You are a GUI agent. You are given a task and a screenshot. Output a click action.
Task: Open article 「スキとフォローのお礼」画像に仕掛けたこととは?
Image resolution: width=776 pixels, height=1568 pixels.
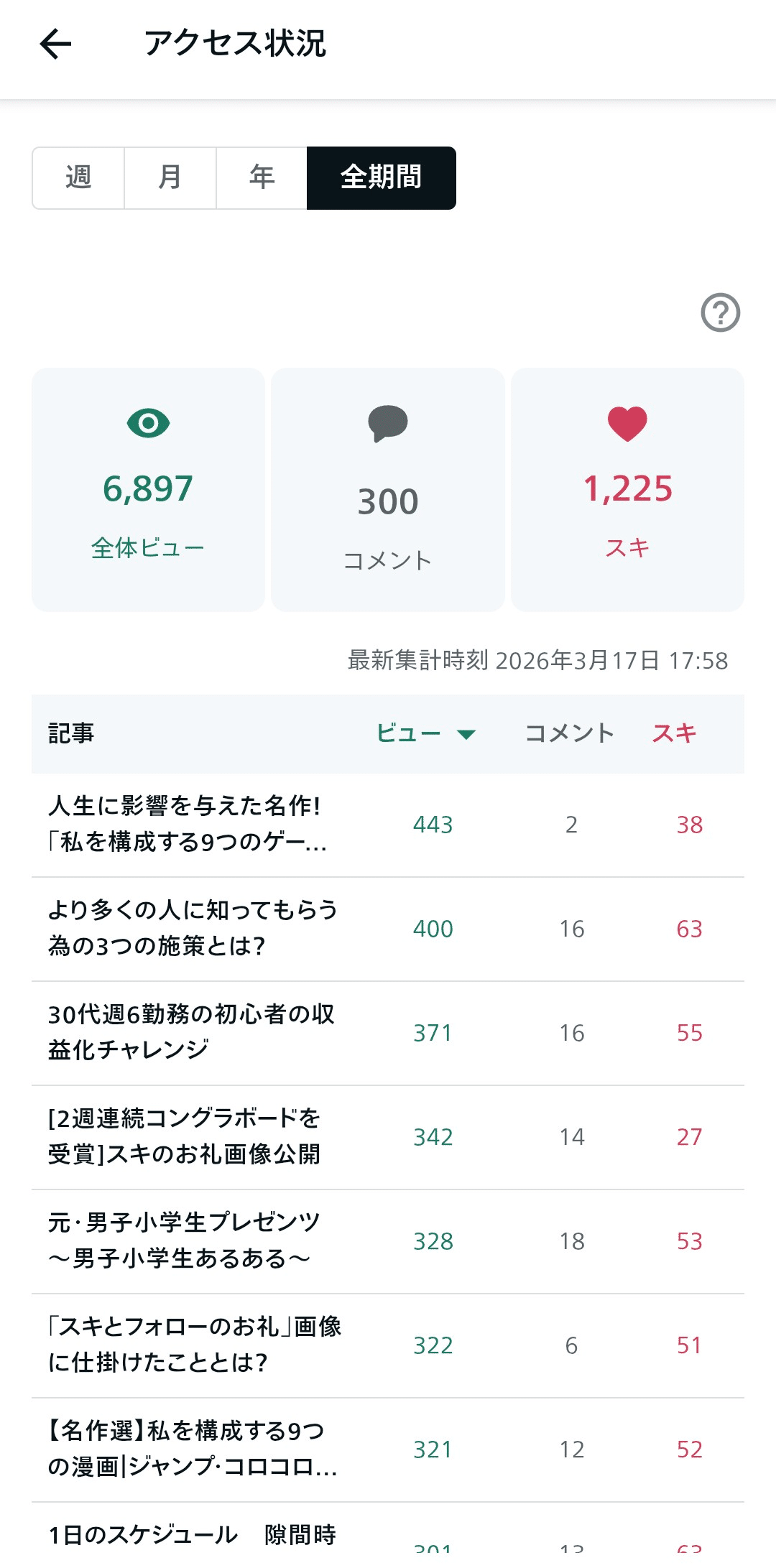(194, 1345)
